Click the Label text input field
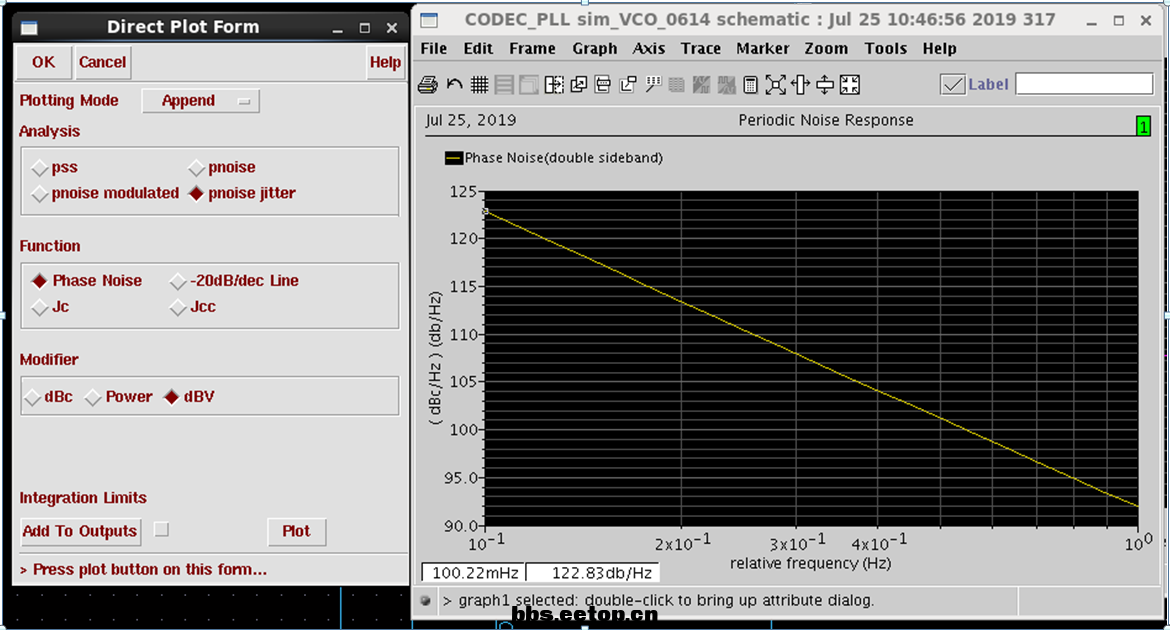This screenshot has width=1170, height=630. click(1084, 85)
